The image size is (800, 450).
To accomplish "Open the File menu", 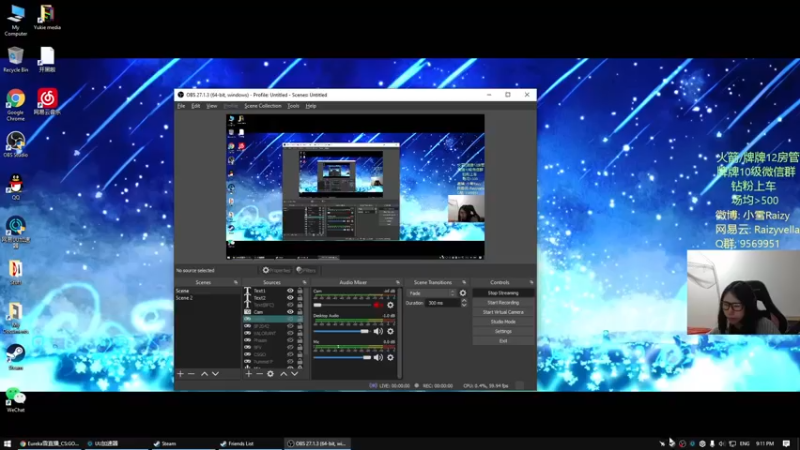I will (181, 106).
